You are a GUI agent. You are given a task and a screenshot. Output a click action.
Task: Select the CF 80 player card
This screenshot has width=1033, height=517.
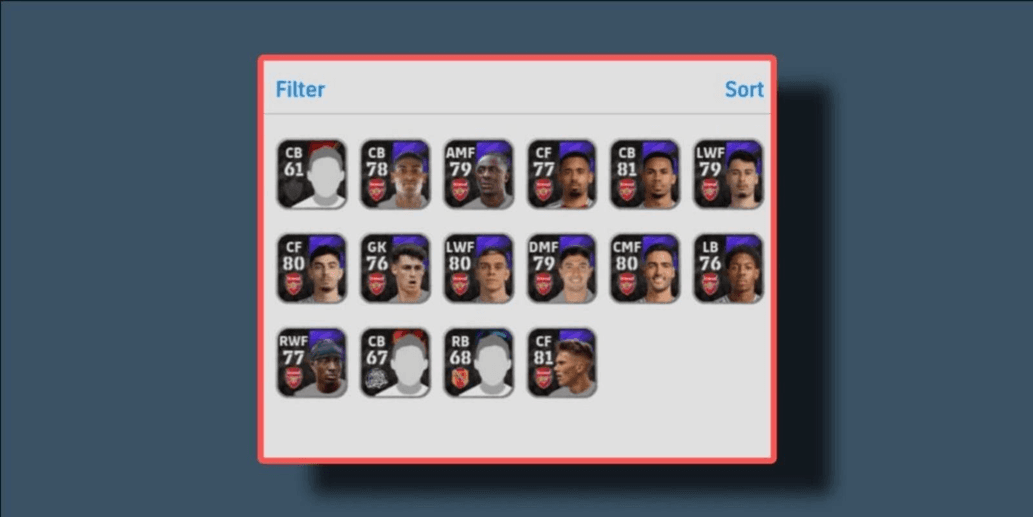click(x=312, y=269)
